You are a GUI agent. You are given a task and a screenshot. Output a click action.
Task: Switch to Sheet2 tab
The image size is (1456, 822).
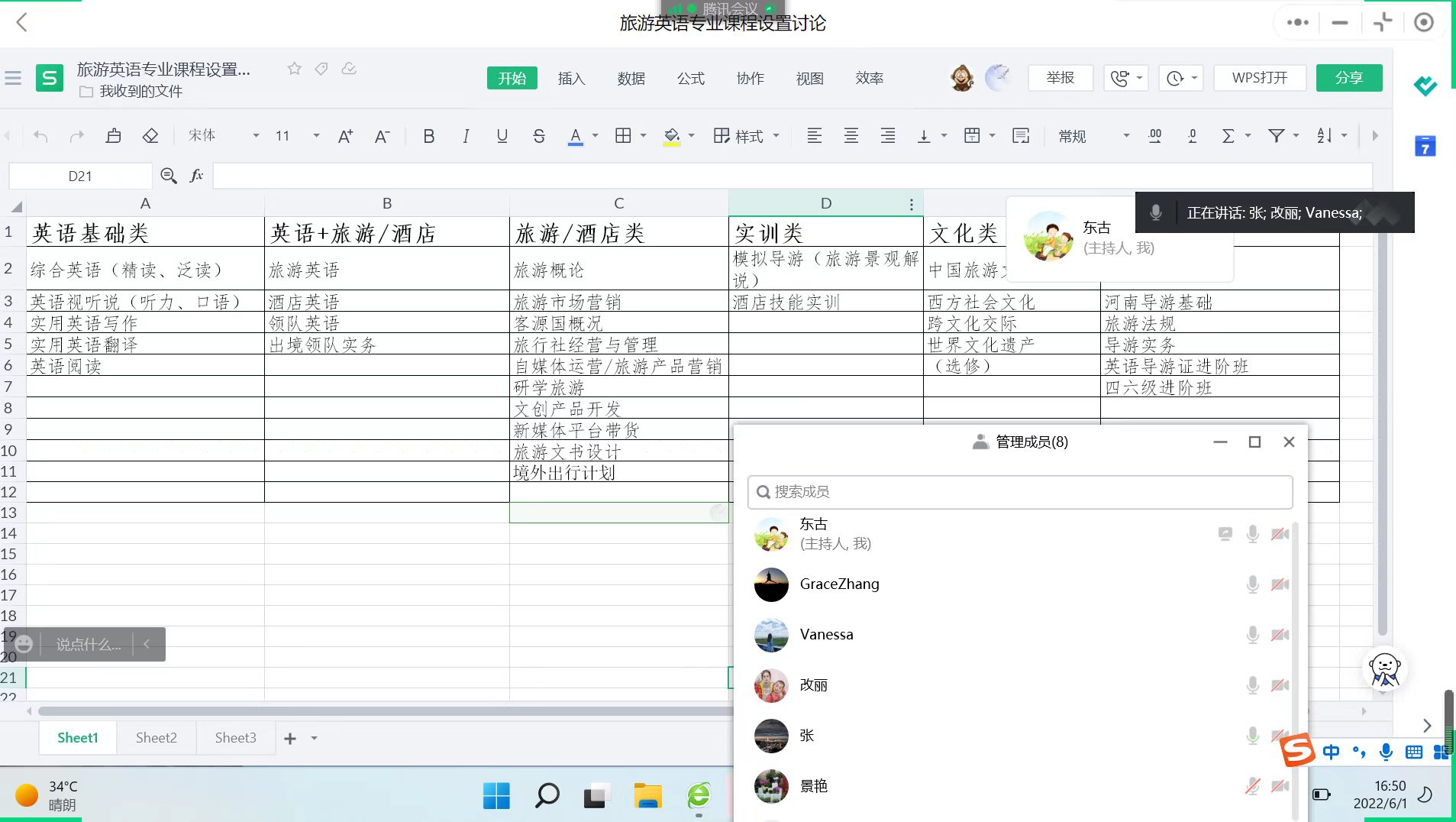pos(157,738)
